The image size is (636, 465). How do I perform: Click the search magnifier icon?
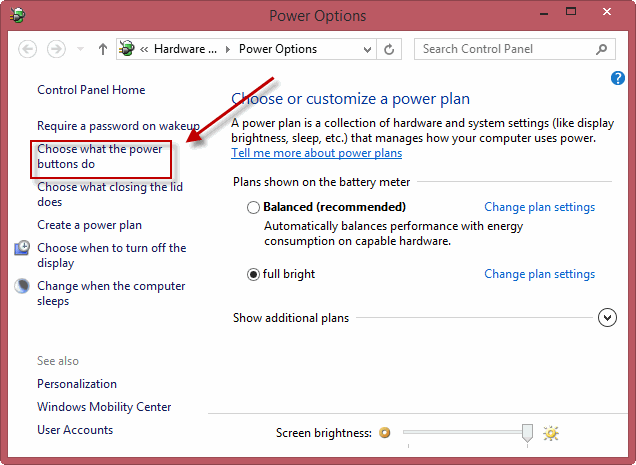(x=602, y=50)
